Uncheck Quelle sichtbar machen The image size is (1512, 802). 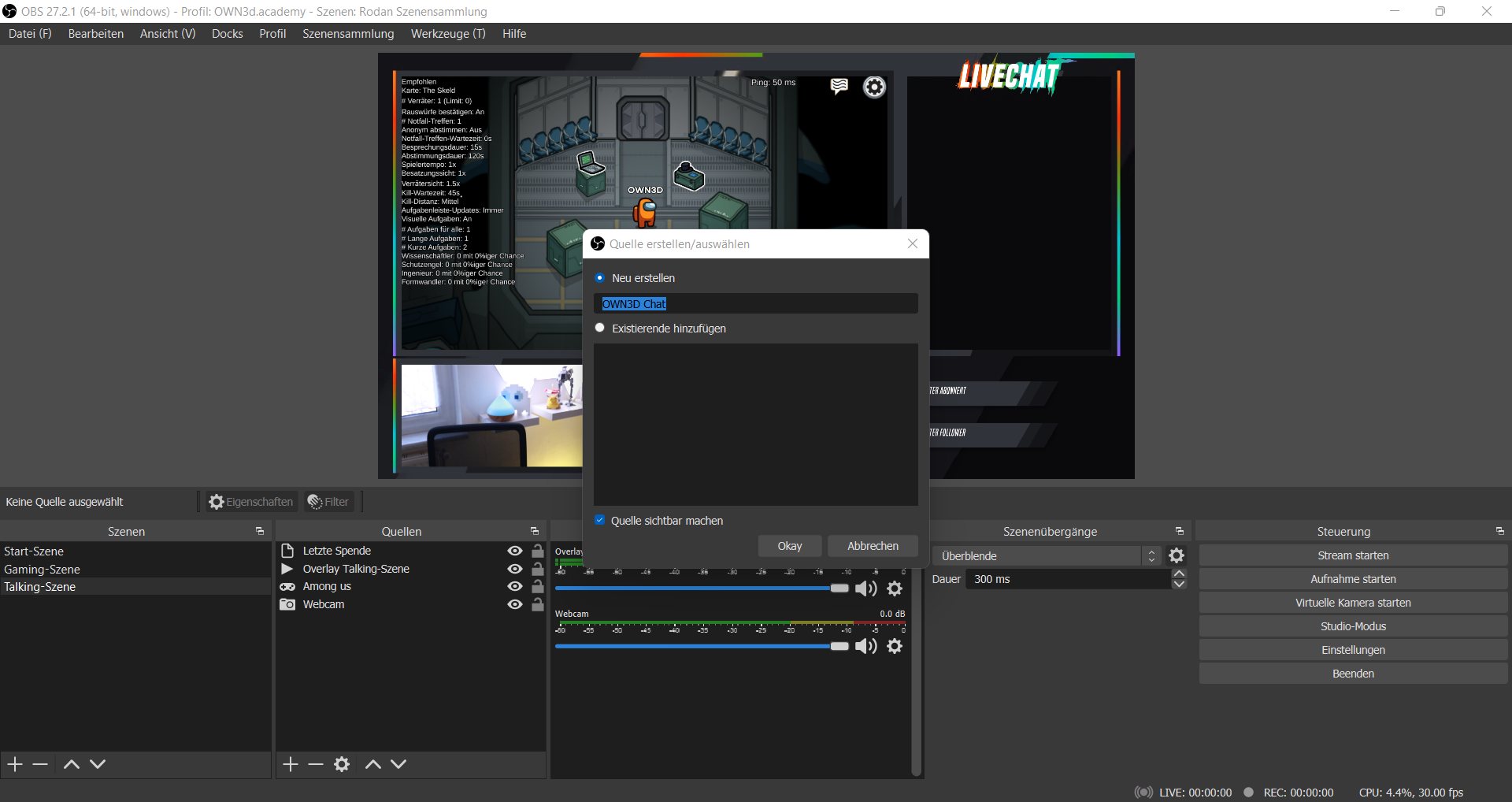pyautogui.click(x=600, y=519)
